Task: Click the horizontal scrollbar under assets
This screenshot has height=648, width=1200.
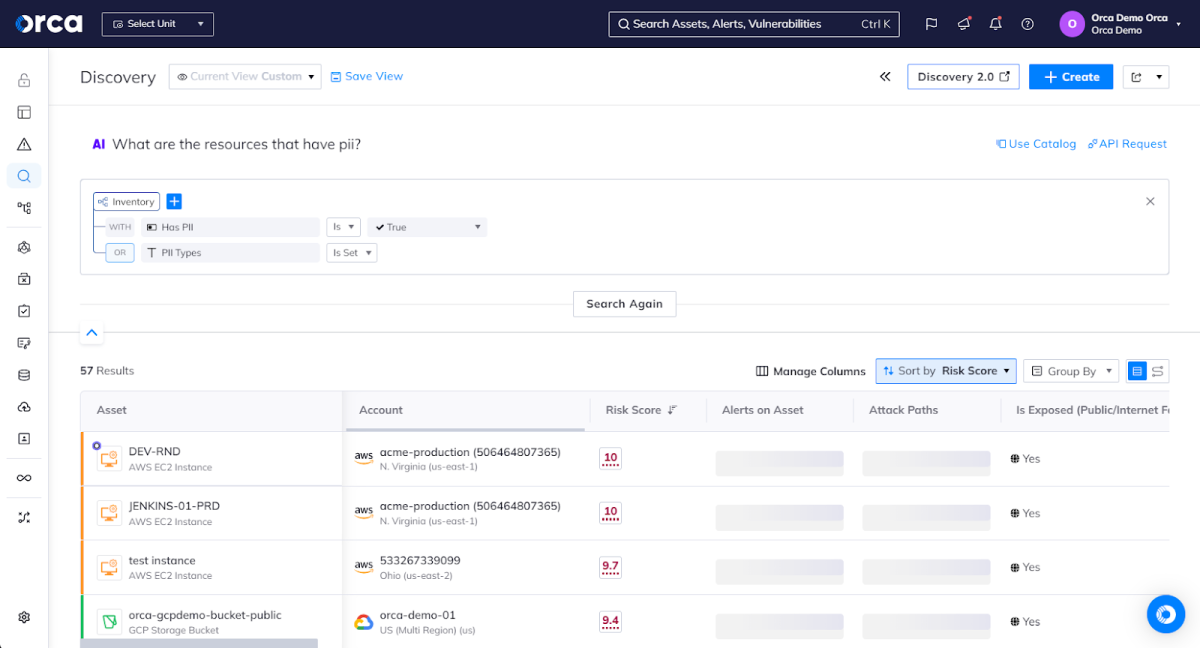Action: 199,643
